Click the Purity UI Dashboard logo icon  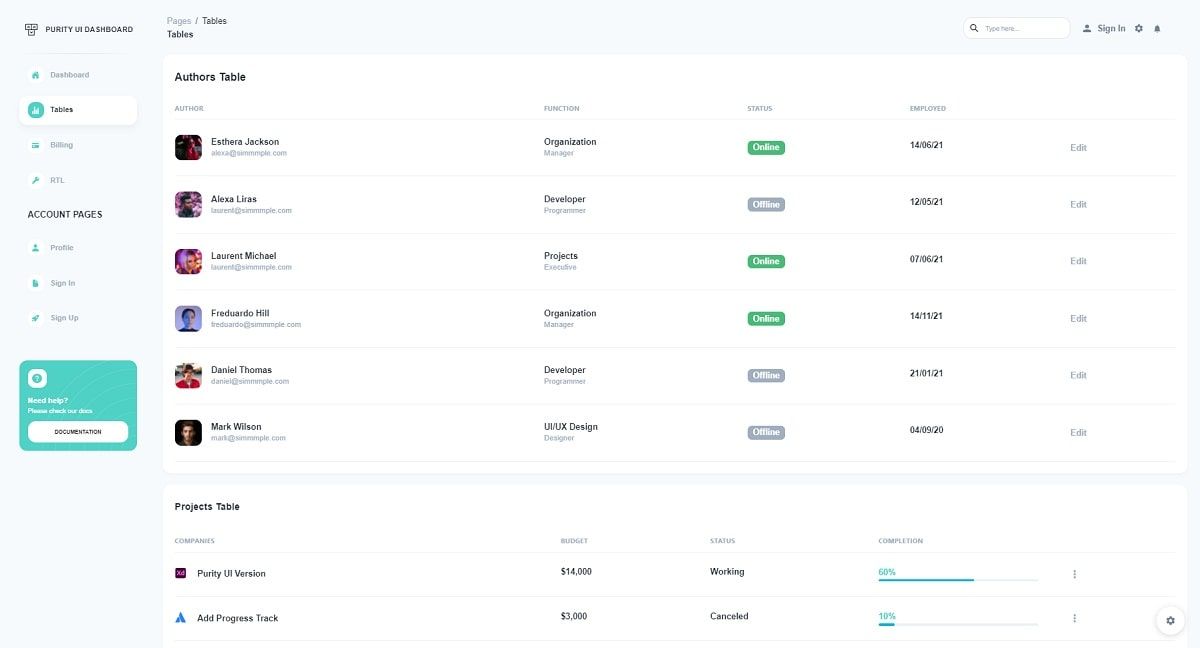coord(29,28)
